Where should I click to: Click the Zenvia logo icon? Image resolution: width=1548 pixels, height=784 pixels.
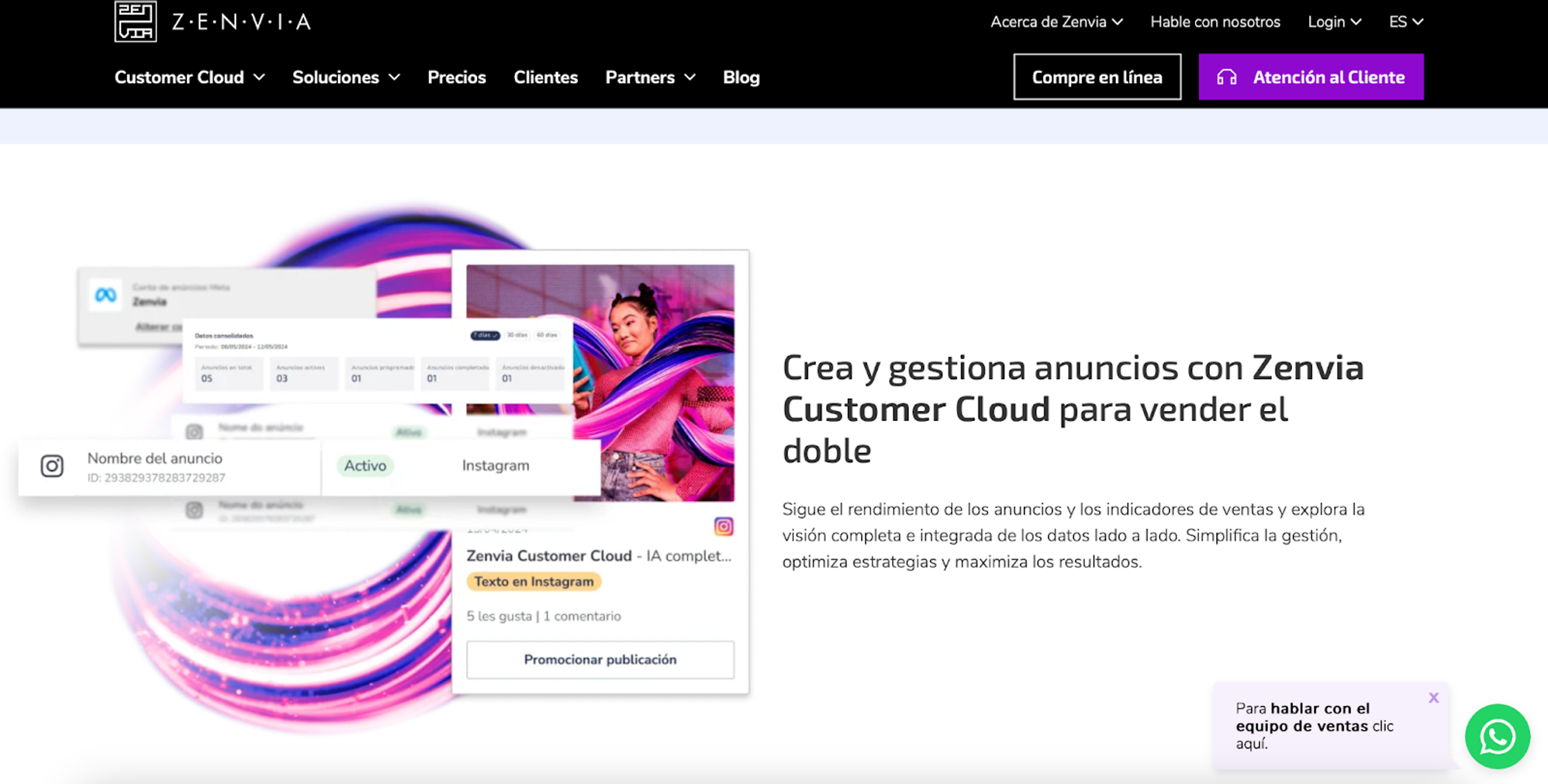(x=136, y=22)
